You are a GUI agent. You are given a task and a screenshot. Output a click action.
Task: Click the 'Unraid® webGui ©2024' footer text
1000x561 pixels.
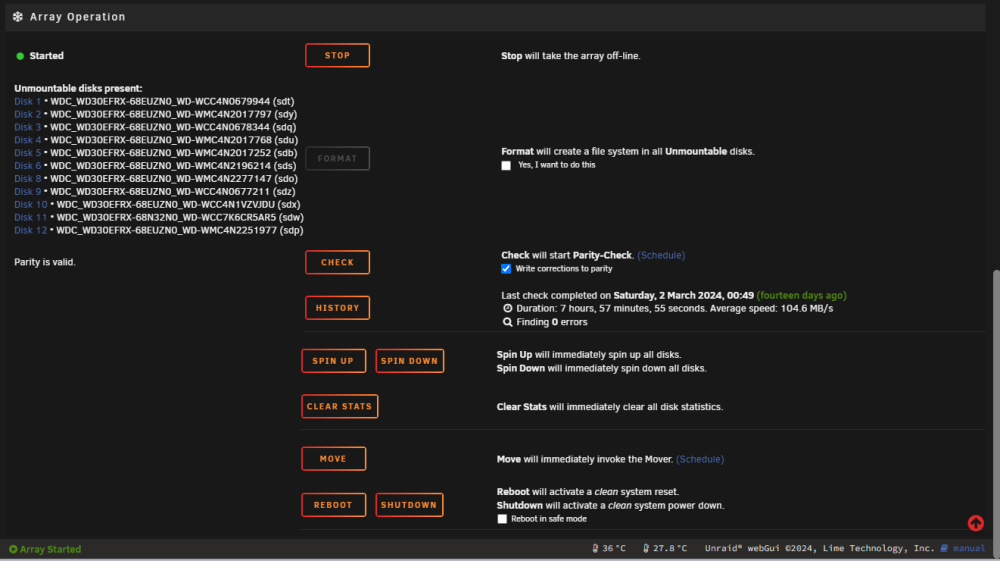pyautogui.click(x=762, y=548)
